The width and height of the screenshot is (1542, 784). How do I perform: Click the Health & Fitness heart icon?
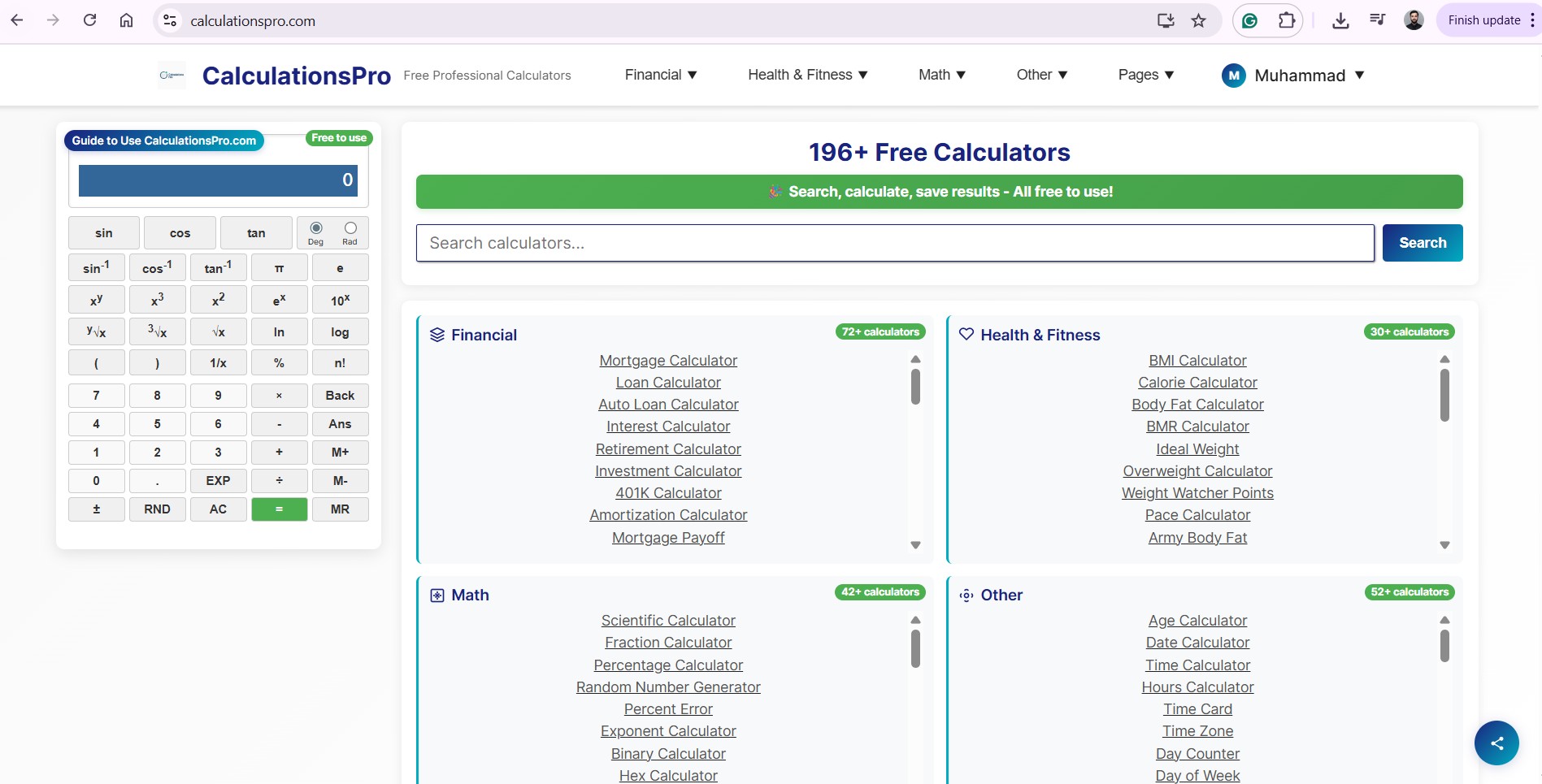click(966, 334)
